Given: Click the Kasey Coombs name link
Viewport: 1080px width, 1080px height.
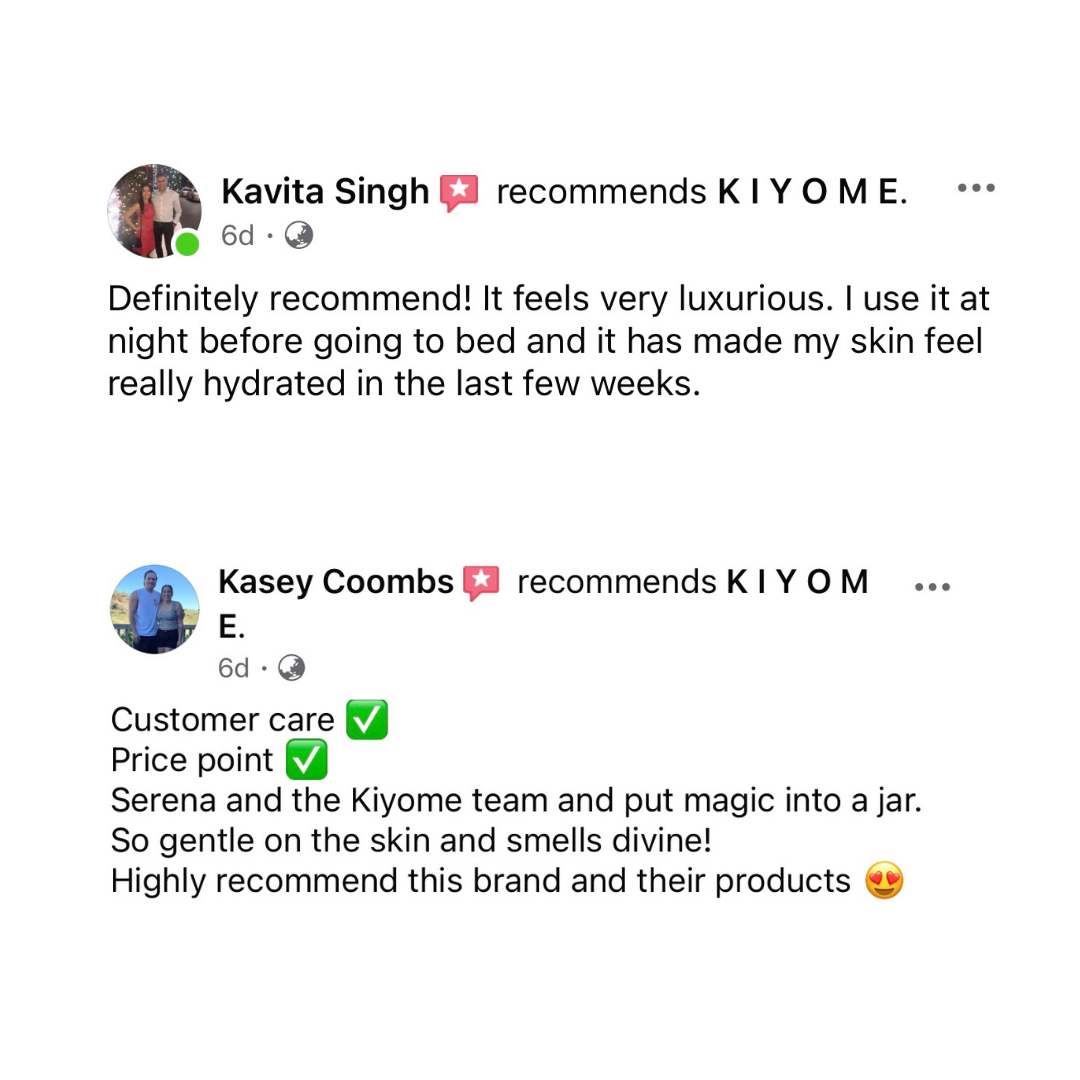Looking at the screenshot, I should [x=335, y=582].
